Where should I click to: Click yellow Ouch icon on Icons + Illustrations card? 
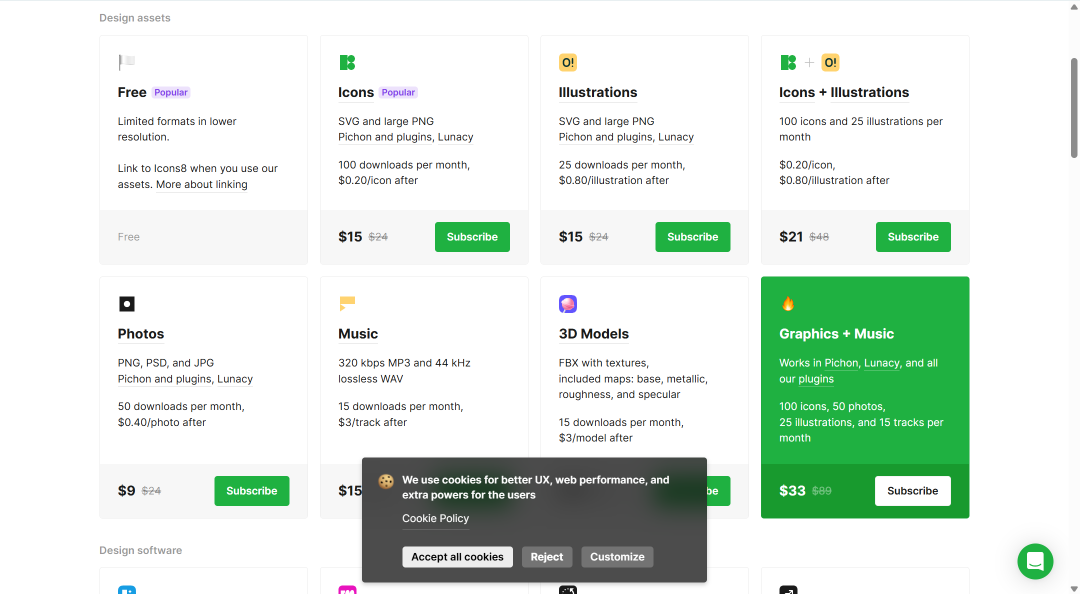coord(831,63)
